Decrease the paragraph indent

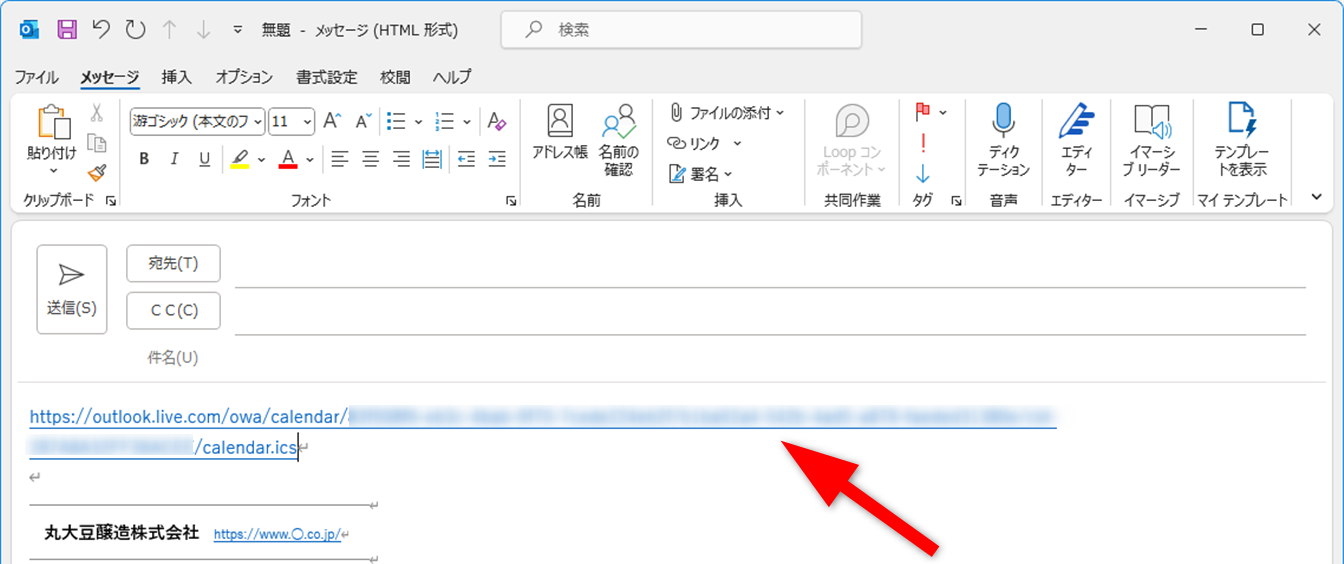(x=466, y=158)
